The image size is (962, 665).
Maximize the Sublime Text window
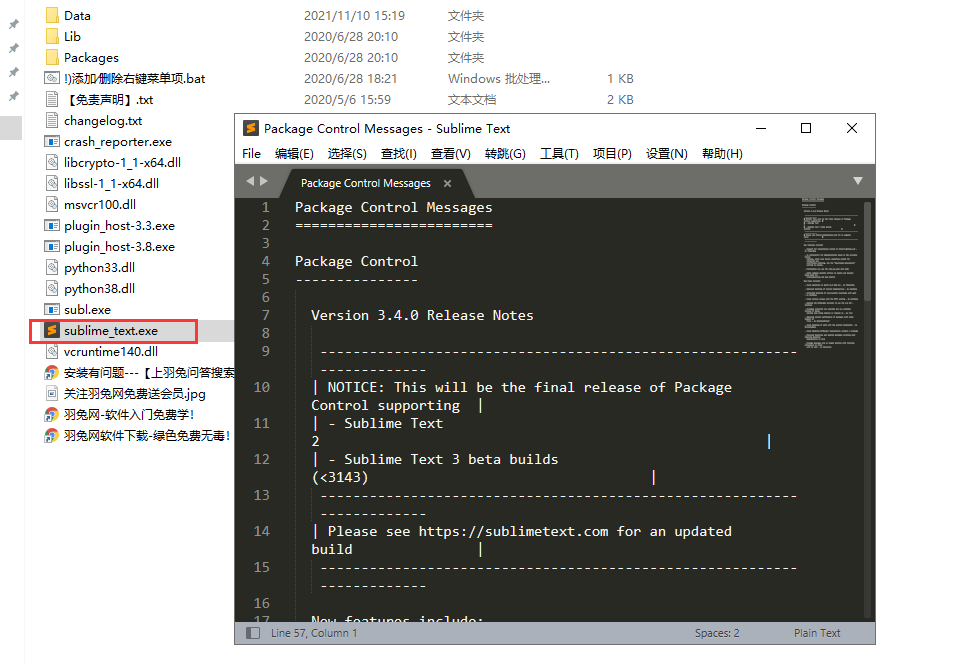click(x=806, y=128)
